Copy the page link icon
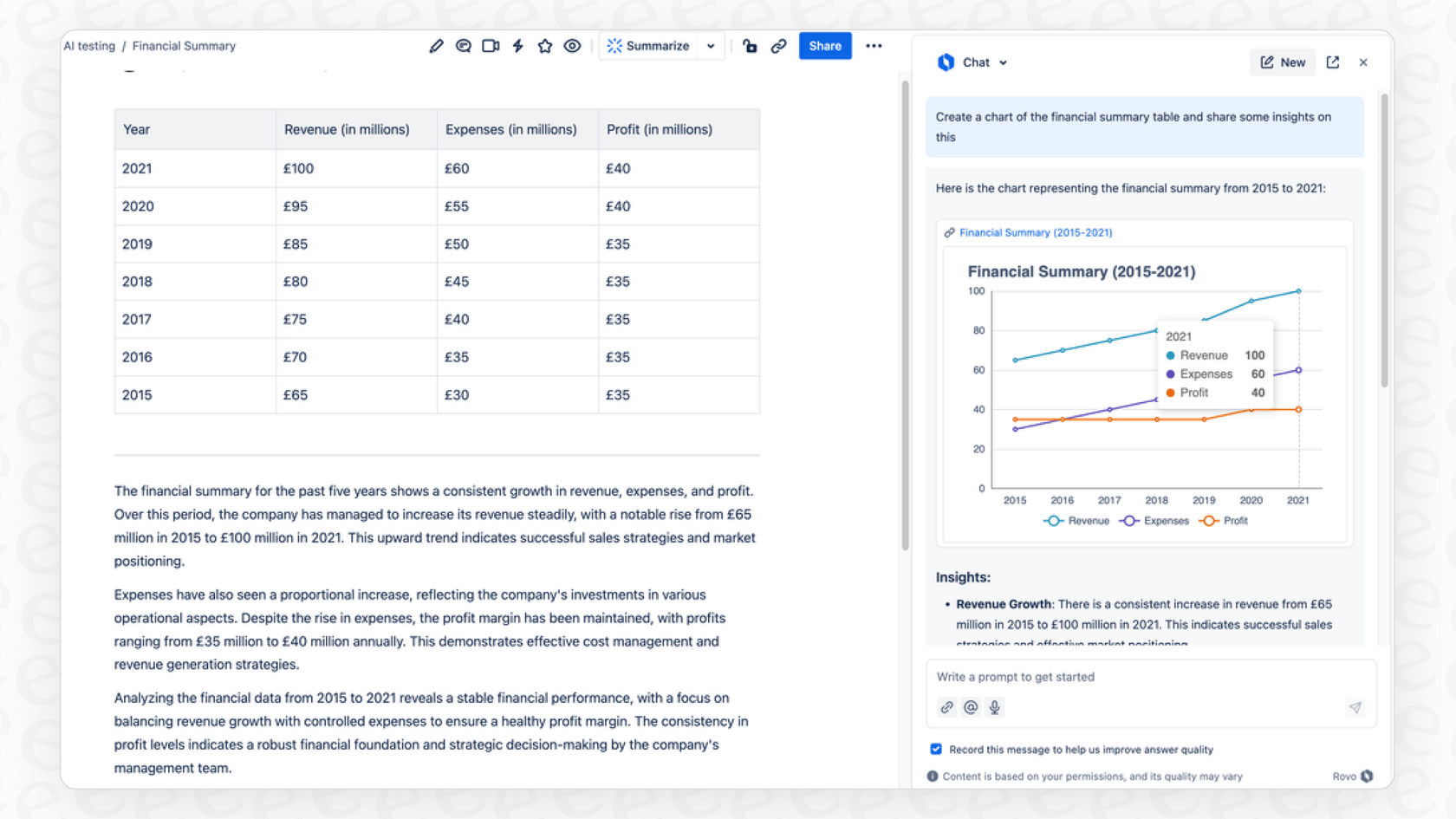 (x=778, y=46)
